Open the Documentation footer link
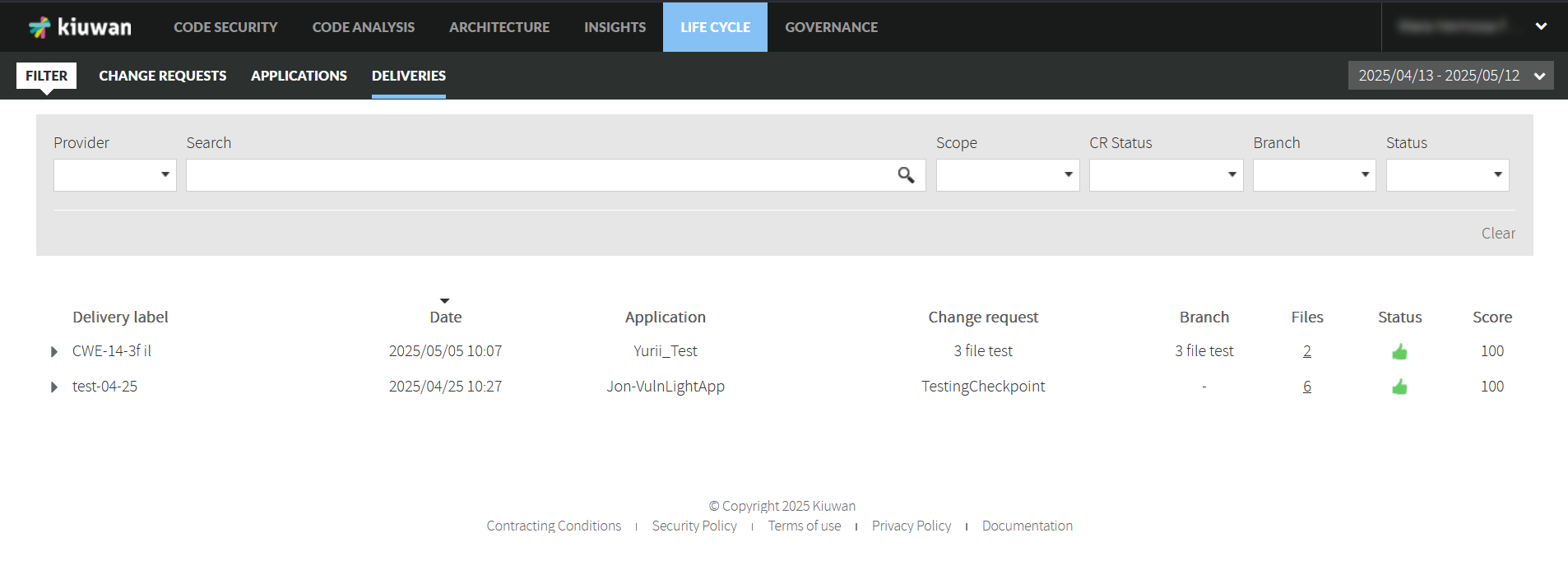This screenshot has height=570, width=1568. pos(1027,526)
